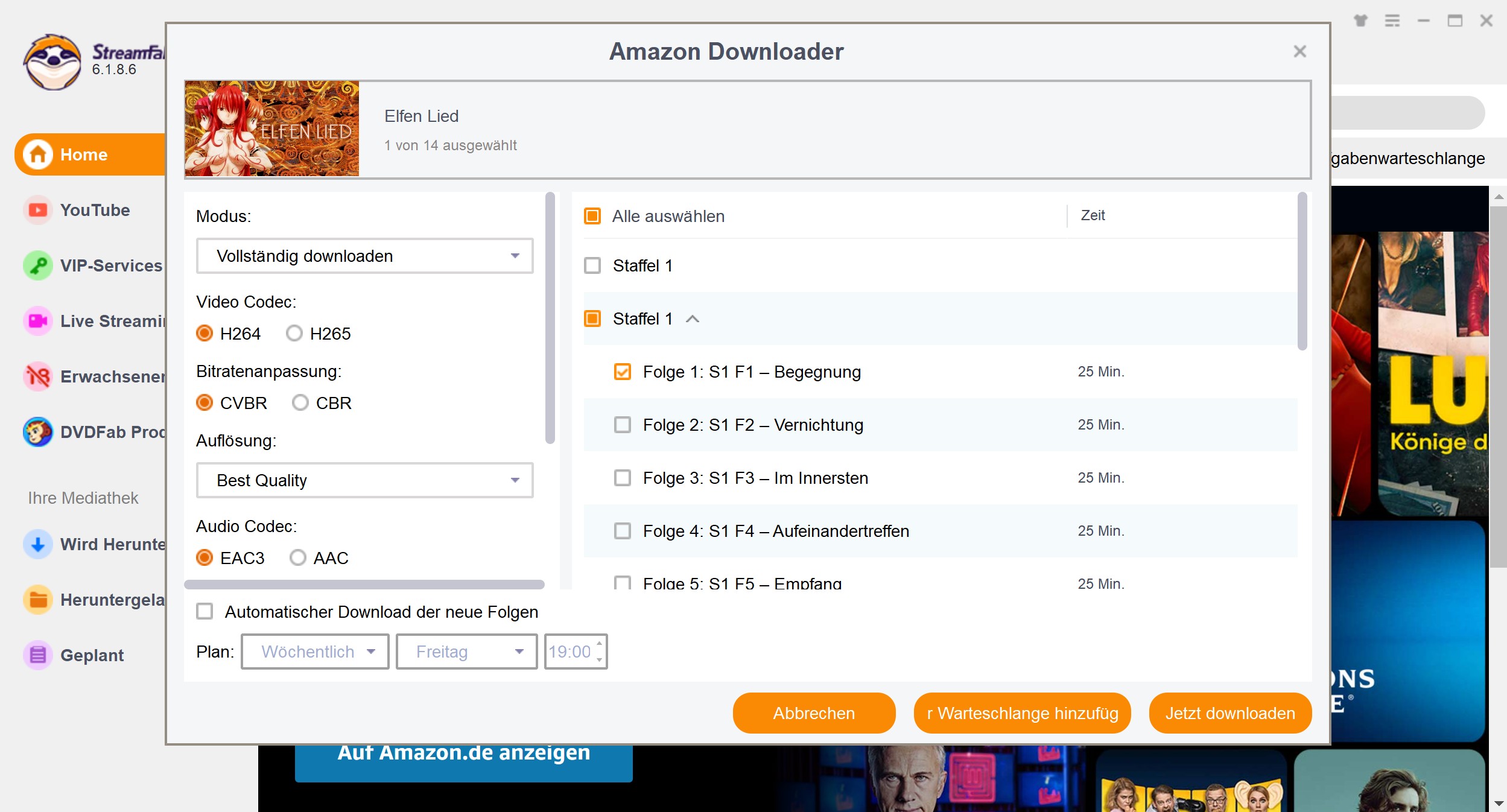Maximize the Streamfab main window
This screenshot has height=812, width=1507.
pyautogui.click(x=1455, y=21)
